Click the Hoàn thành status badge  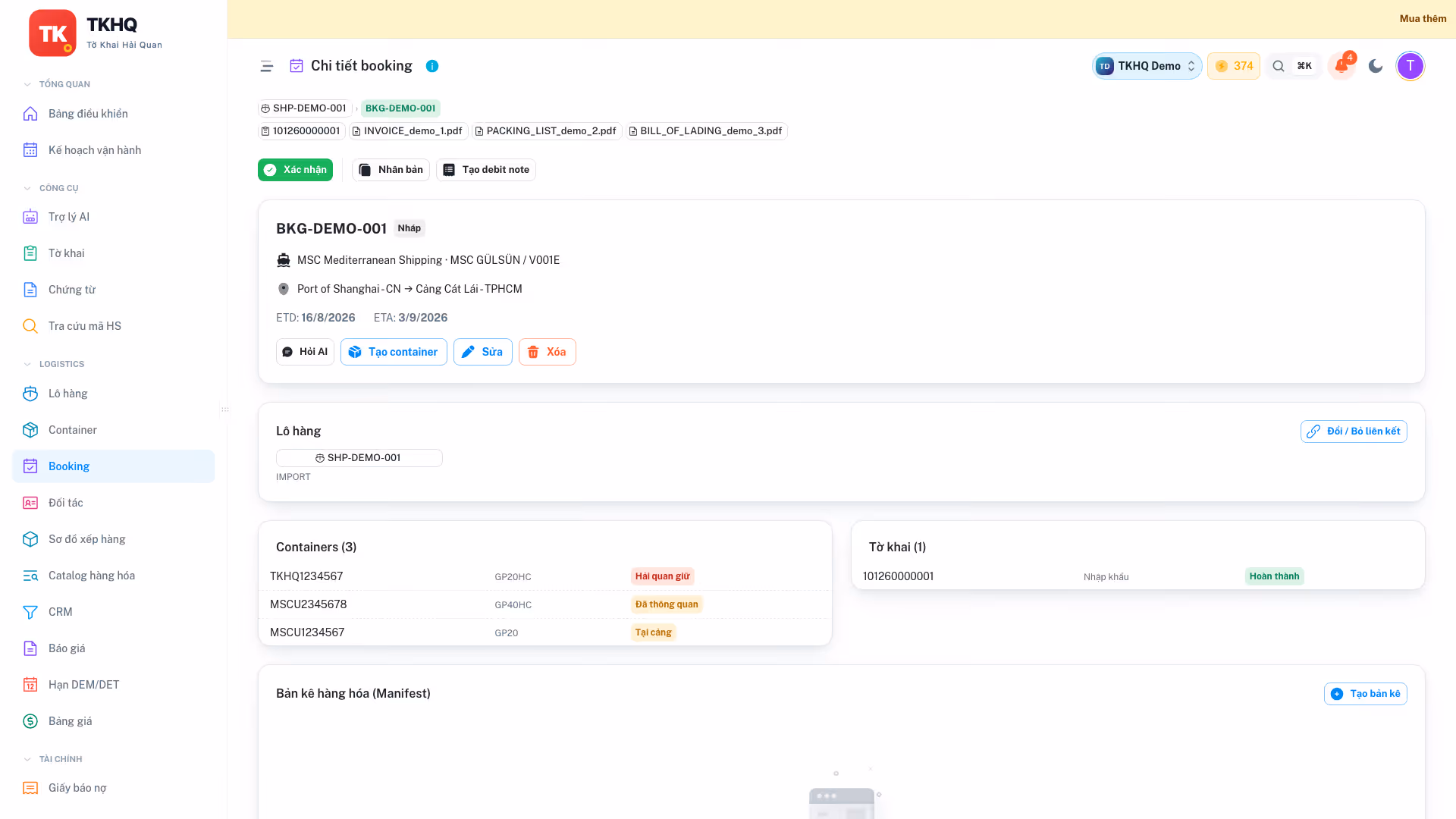pos(1274,576)
